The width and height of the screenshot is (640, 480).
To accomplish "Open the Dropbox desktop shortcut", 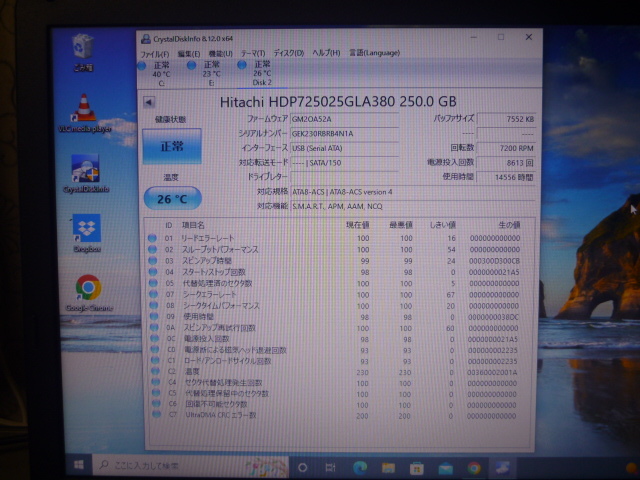I will tap(87, 233).
